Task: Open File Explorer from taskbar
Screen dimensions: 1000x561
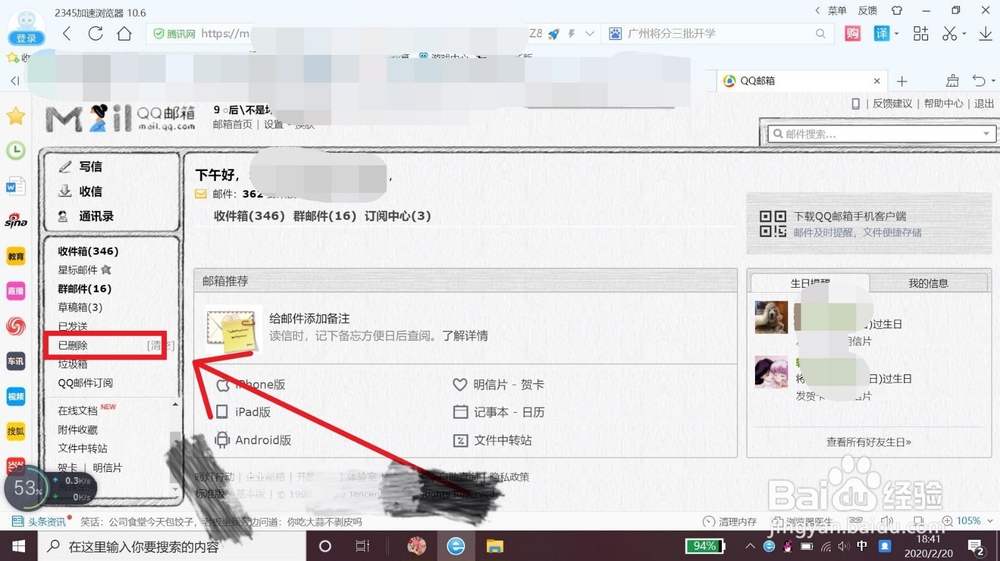Action: tap(495, 546)
